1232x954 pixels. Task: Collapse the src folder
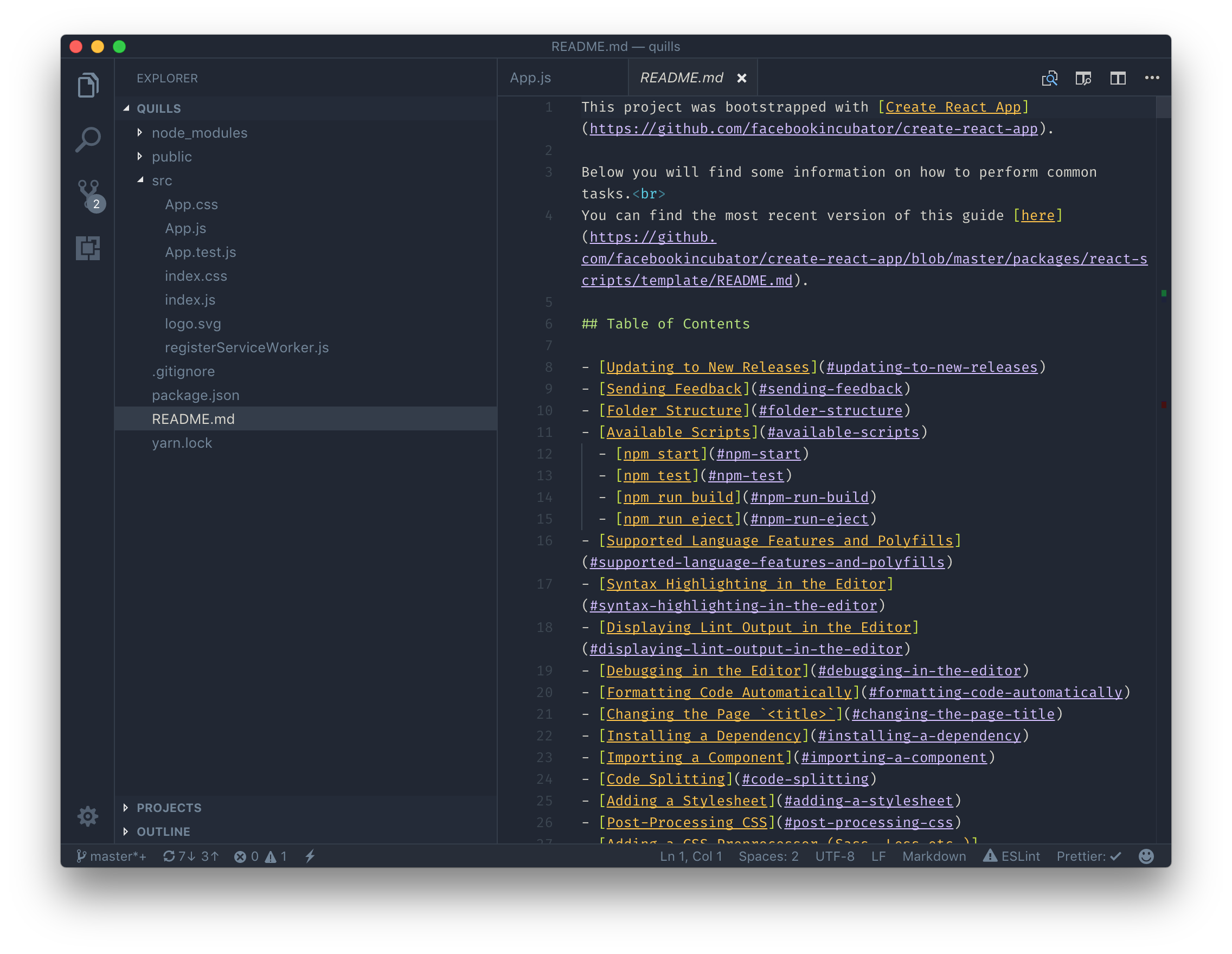[x=162, y=181]
